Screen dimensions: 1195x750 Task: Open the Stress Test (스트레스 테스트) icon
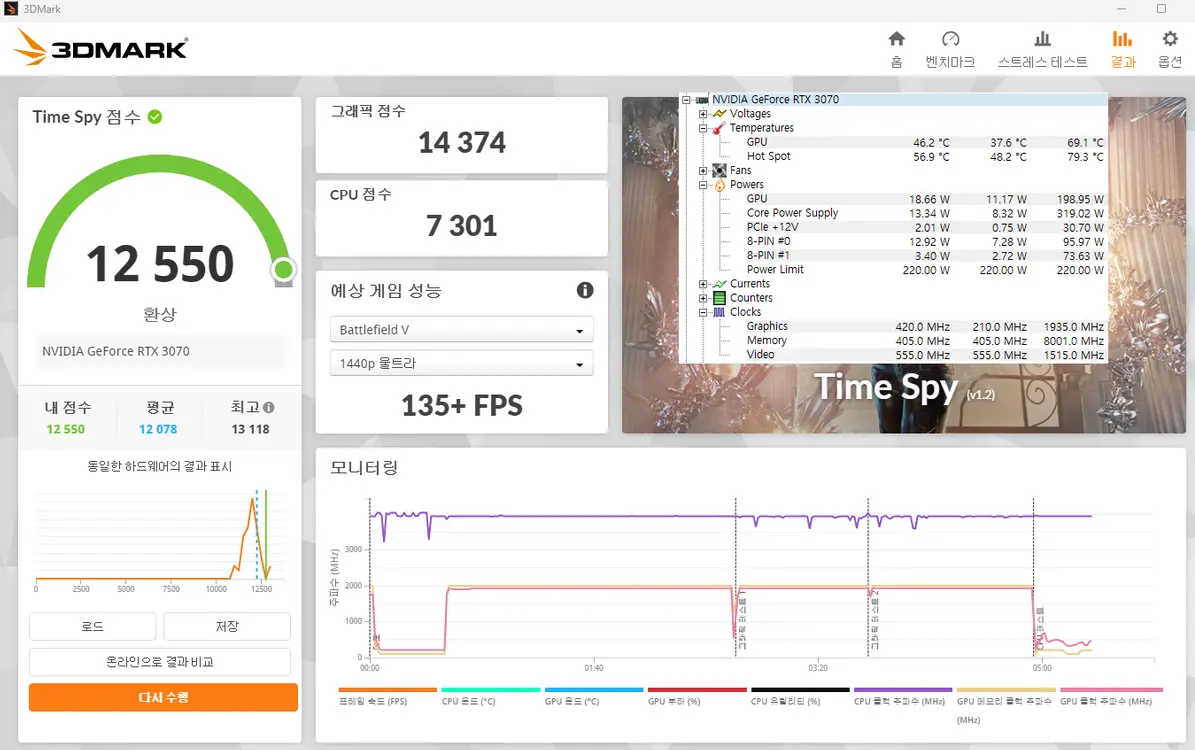click(x=1043, y=39)
